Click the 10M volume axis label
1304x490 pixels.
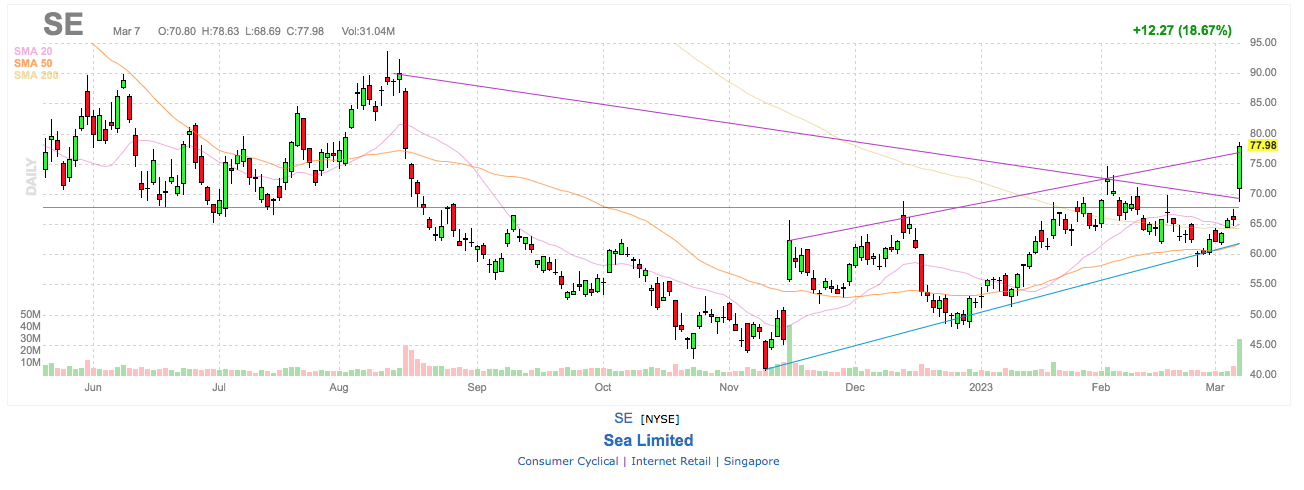tap(29, 362)
